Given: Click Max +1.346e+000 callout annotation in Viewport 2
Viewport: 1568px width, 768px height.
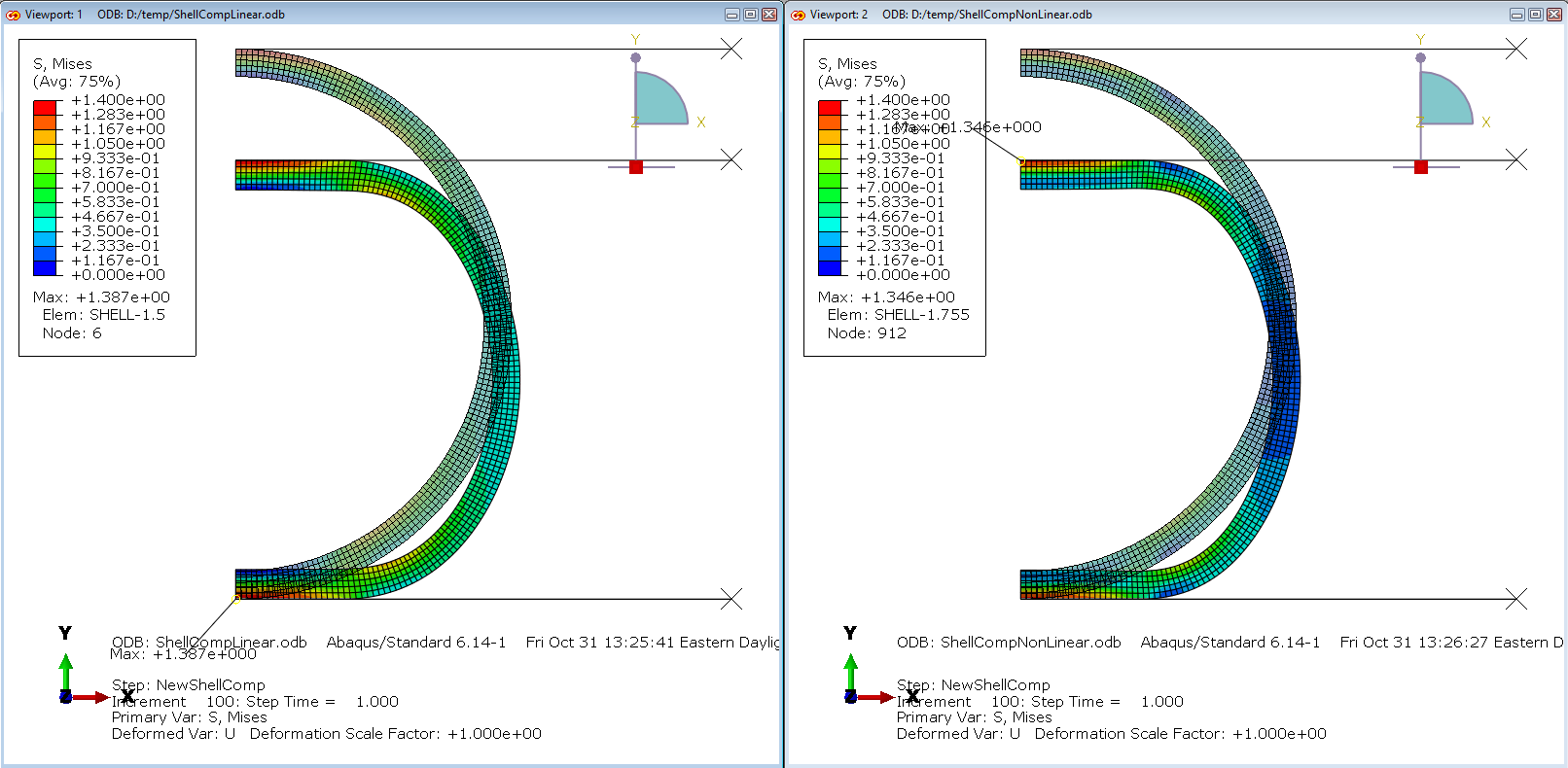Looking at the screenshot, I should pos(968,127).
